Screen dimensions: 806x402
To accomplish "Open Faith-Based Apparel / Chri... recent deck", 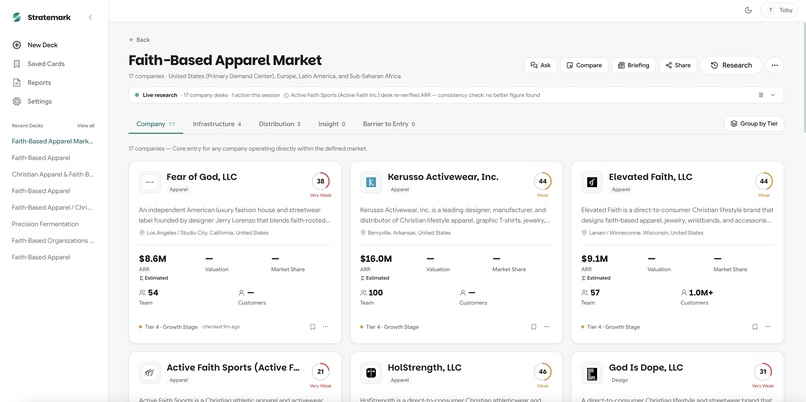I will [x=51, y=208].
